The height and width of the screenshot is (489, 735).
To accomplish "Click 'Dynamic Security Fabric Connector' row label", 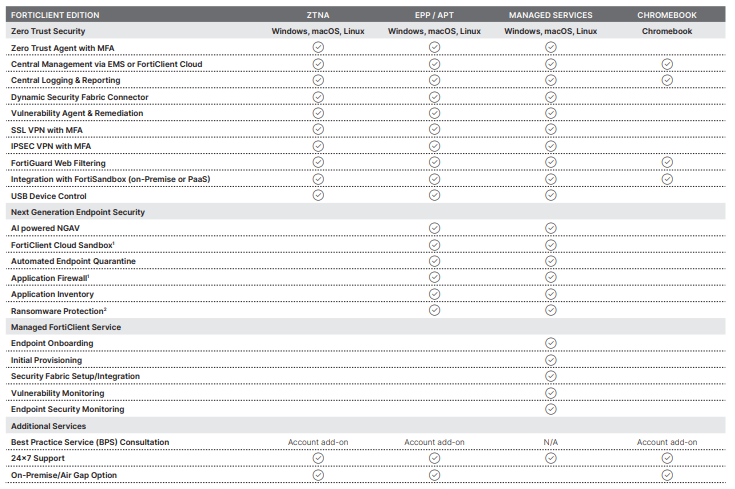I will point(80,97).
